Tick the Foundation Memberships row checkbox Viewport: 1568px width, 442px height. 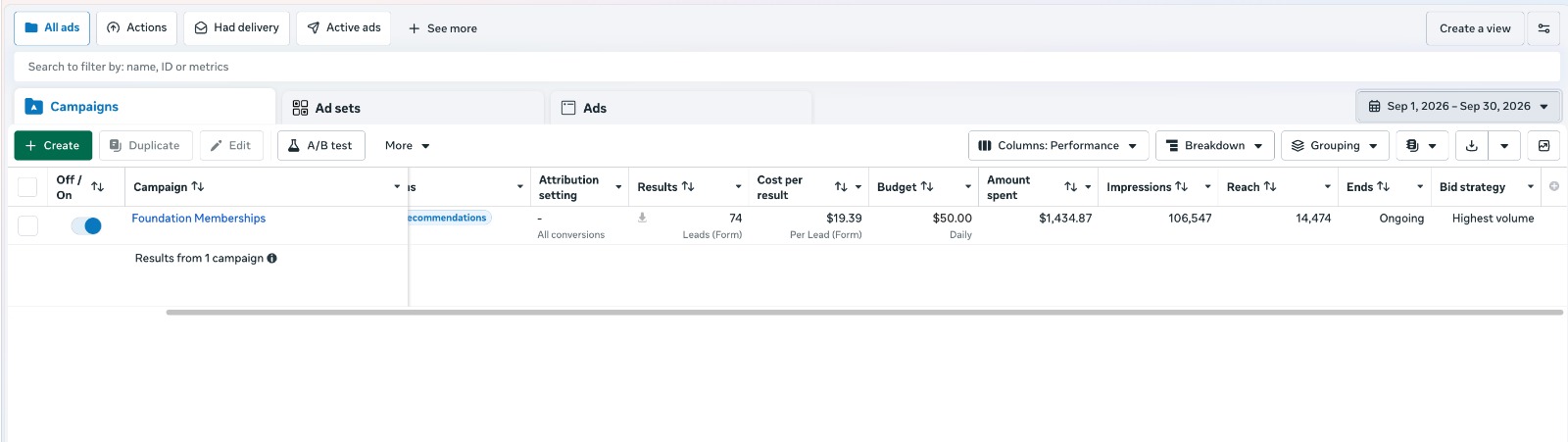tap(28, 225)
